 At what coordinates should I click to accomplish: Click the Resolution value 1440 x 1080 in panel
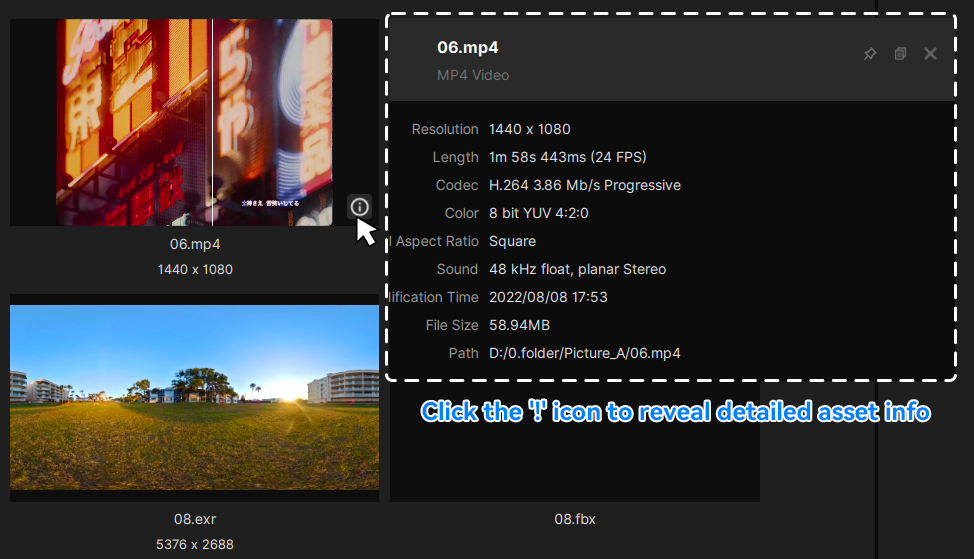tap(529, 129)
